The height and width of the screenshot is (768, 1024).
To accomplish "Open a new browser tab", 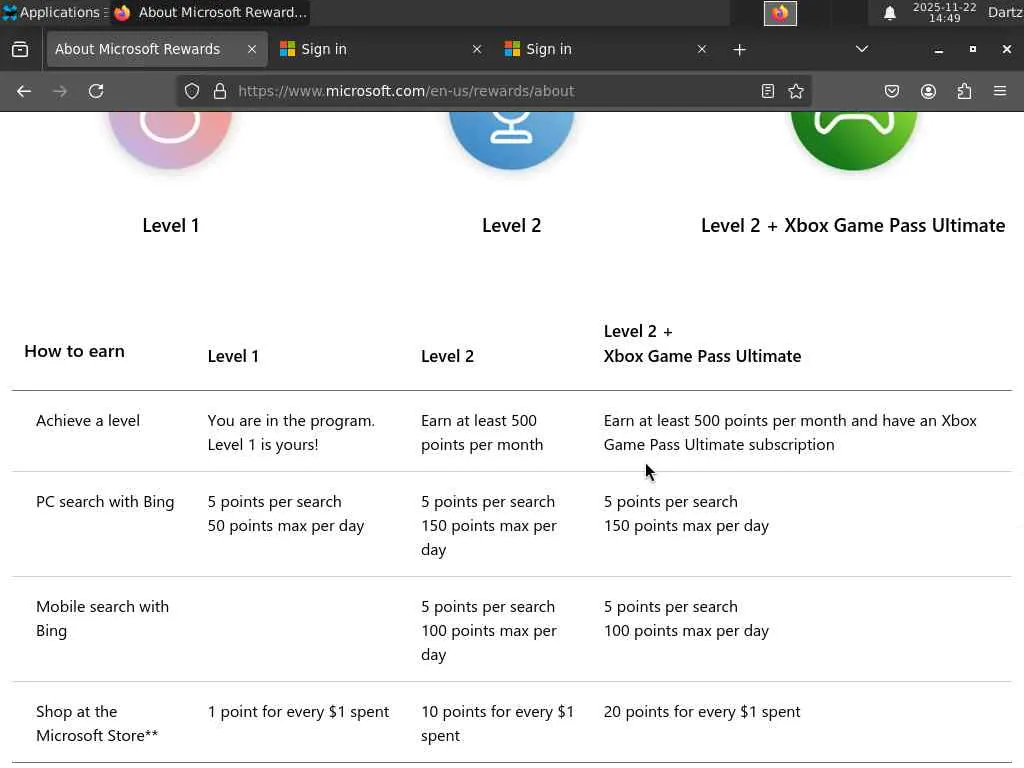I will pos(739,50).
